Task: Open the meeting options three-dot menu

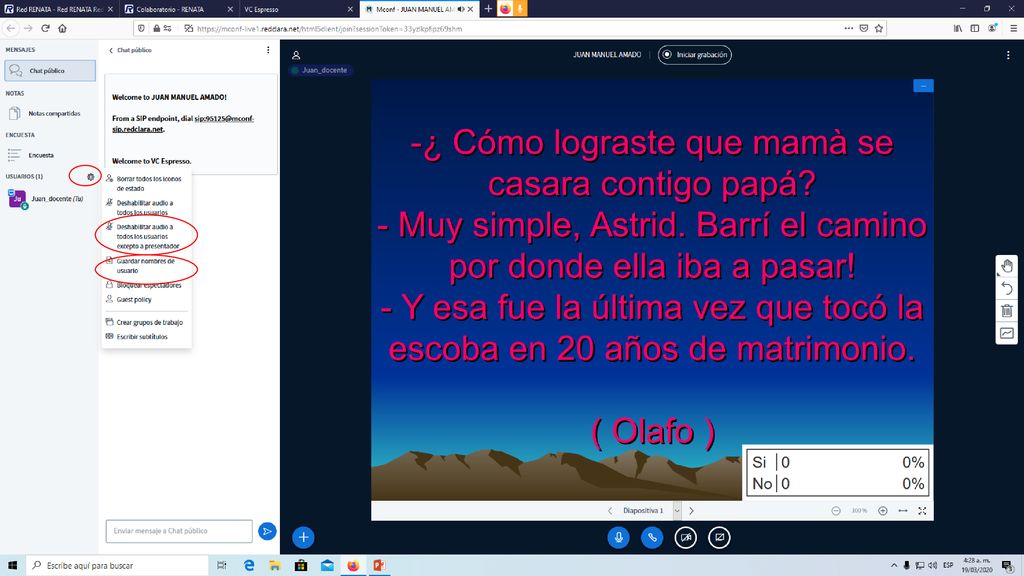Action: pos(1008,55)
